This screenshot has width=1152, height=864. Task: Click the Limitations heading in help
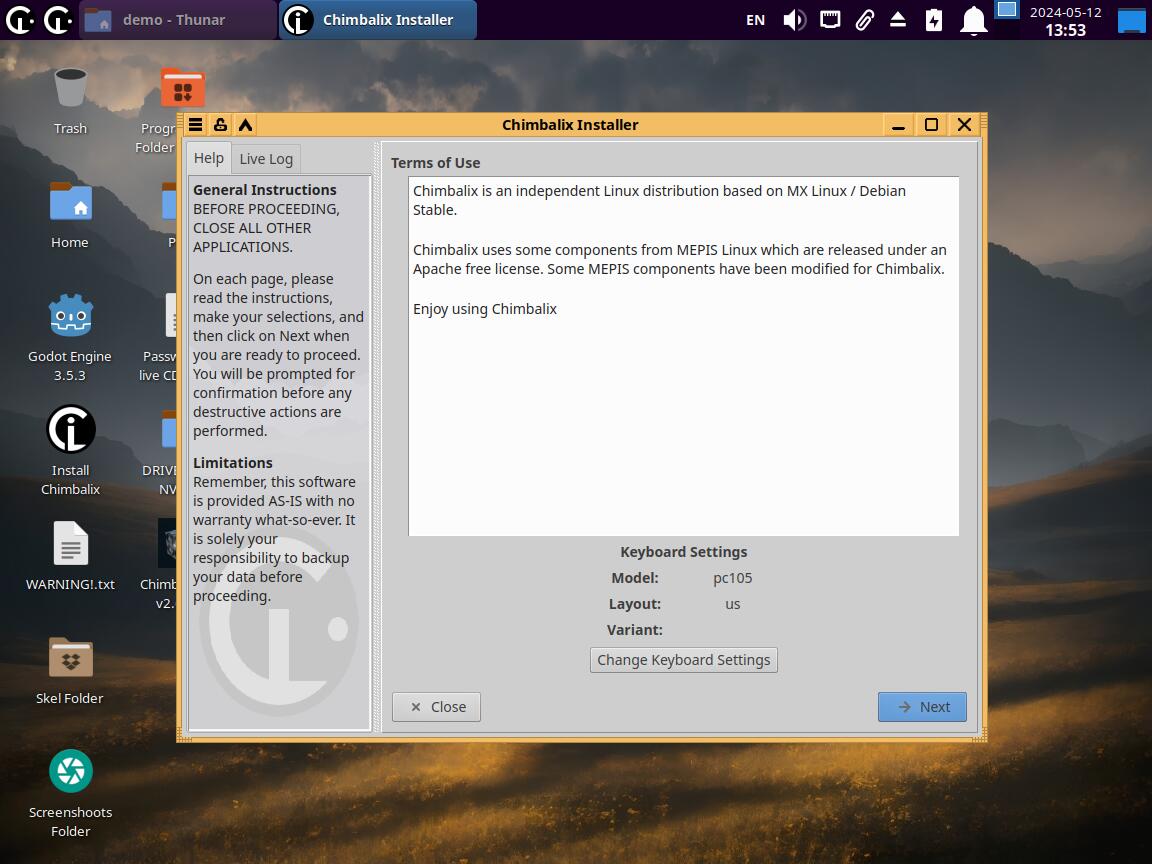(x=233, y=463)
